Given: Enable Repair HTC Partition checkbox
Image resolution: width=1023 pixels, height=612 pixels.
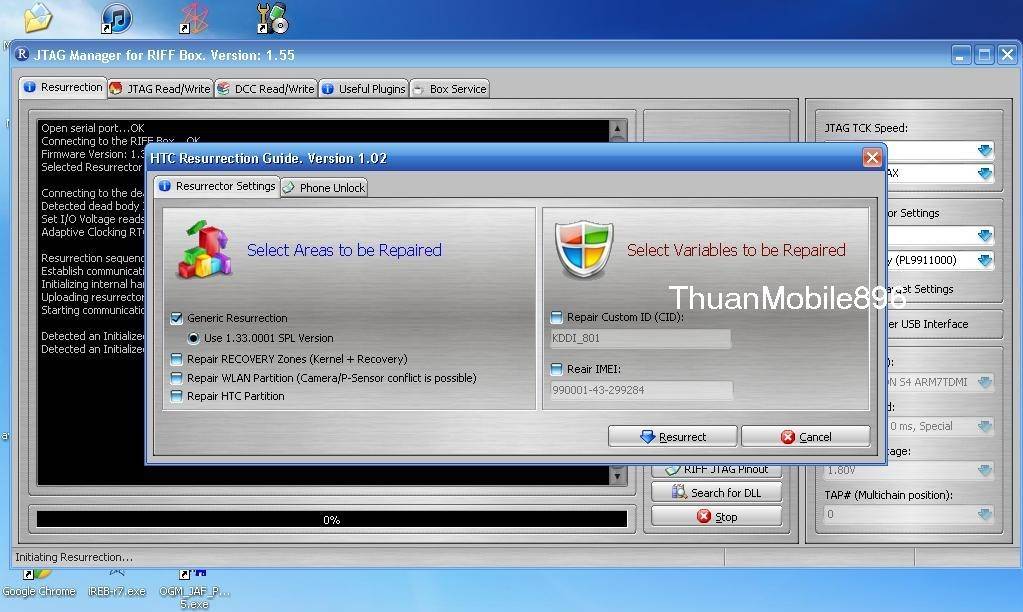Looking at the screenshot, I should [176, 396].
